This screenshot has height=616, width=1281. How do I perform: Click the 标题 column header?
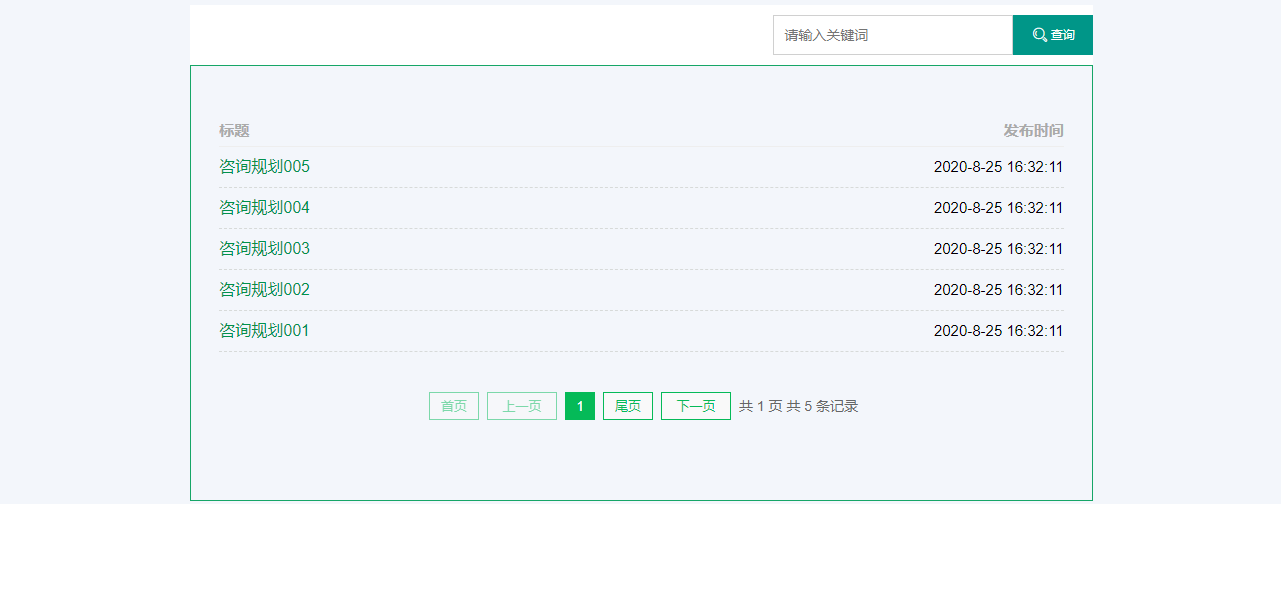click(234, 131)
